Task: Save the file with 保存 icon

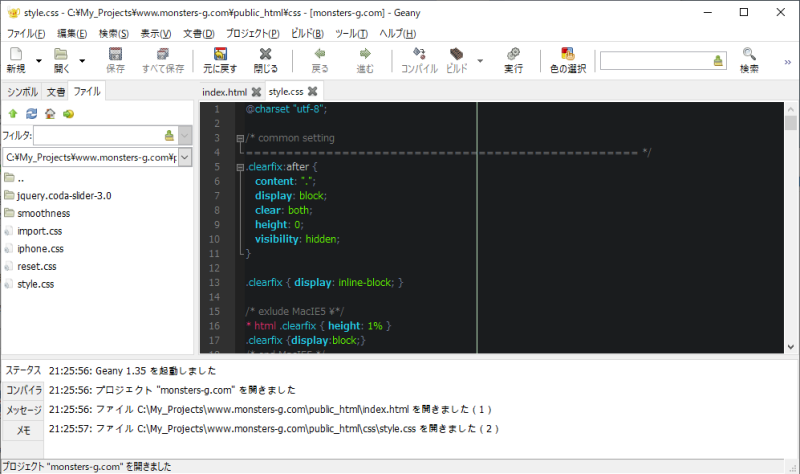Action: [115, 60]
